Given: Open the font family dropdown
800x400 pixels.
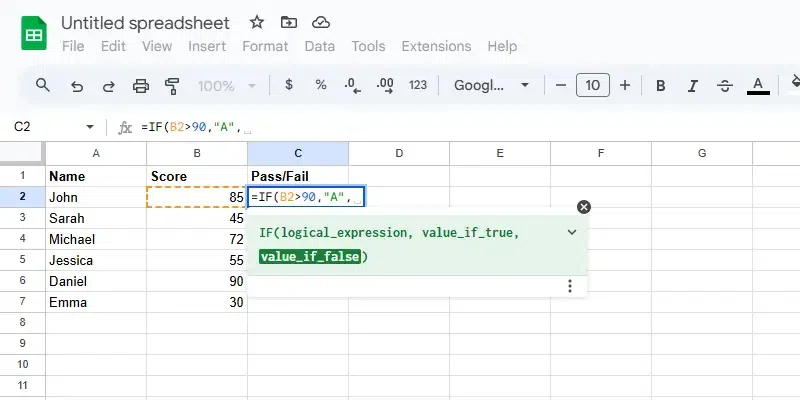Looking at the screenshot, I should point(492,86).
